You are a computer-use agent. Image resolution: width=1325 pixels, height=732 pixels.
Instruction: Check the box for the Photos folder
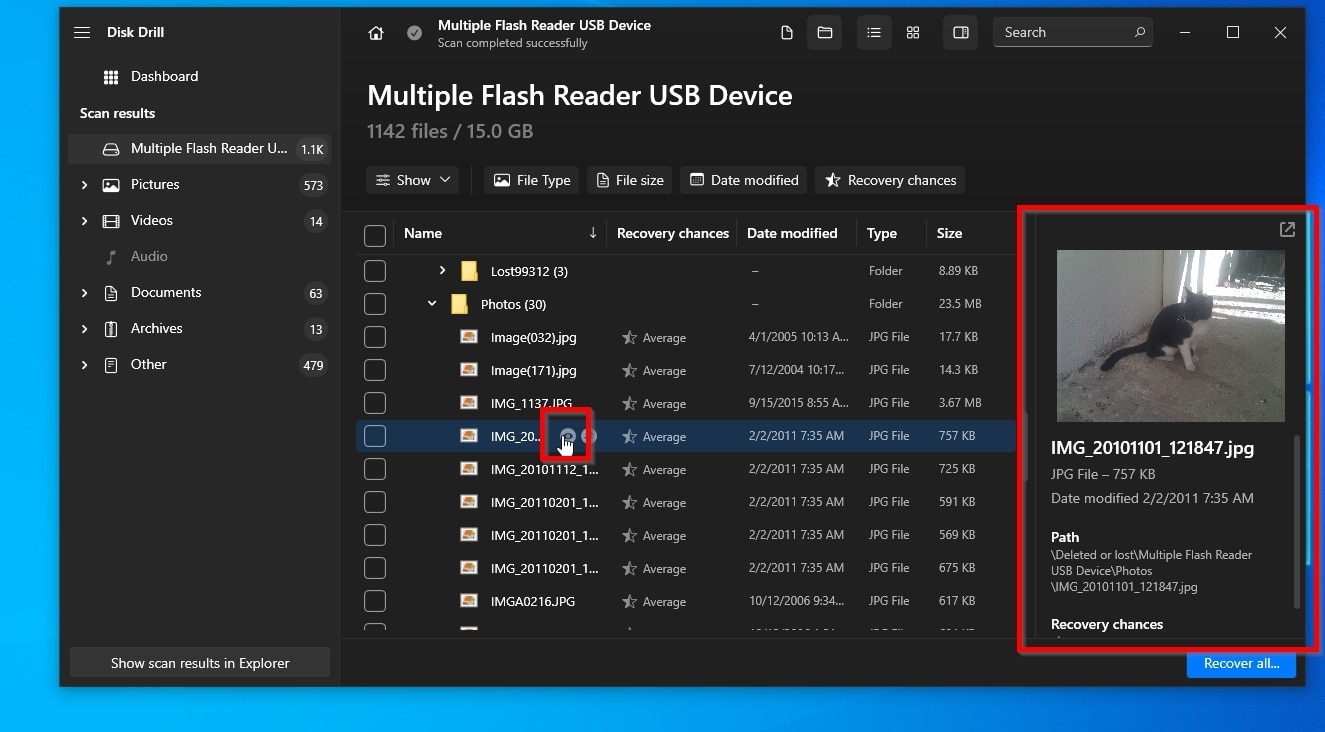375,304
